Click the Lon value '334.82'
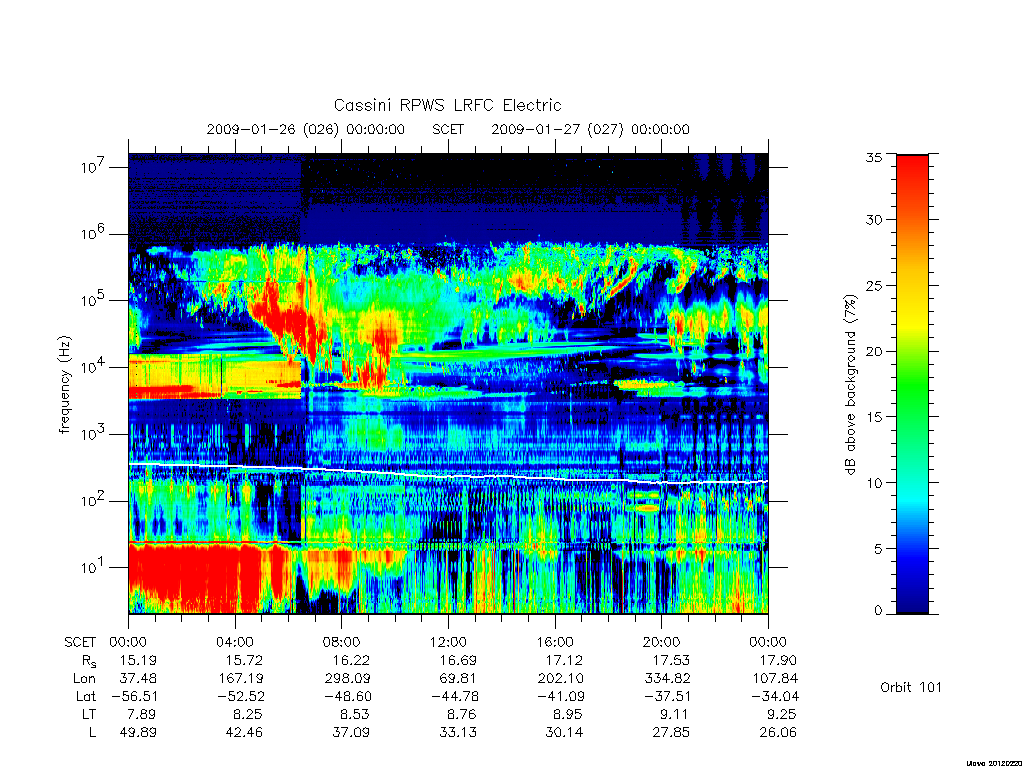The width and height of the screenshot is (1024, 768). coord(667,679)
